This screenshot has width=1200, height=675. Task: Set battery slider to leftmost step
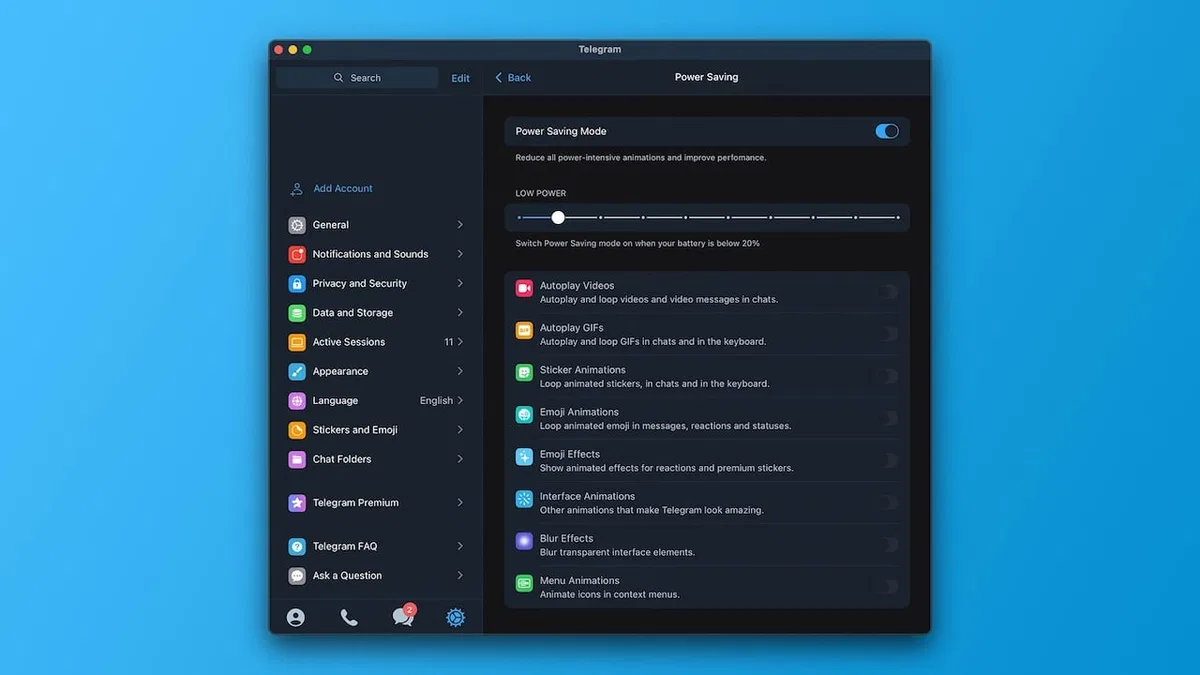(519, 217)
